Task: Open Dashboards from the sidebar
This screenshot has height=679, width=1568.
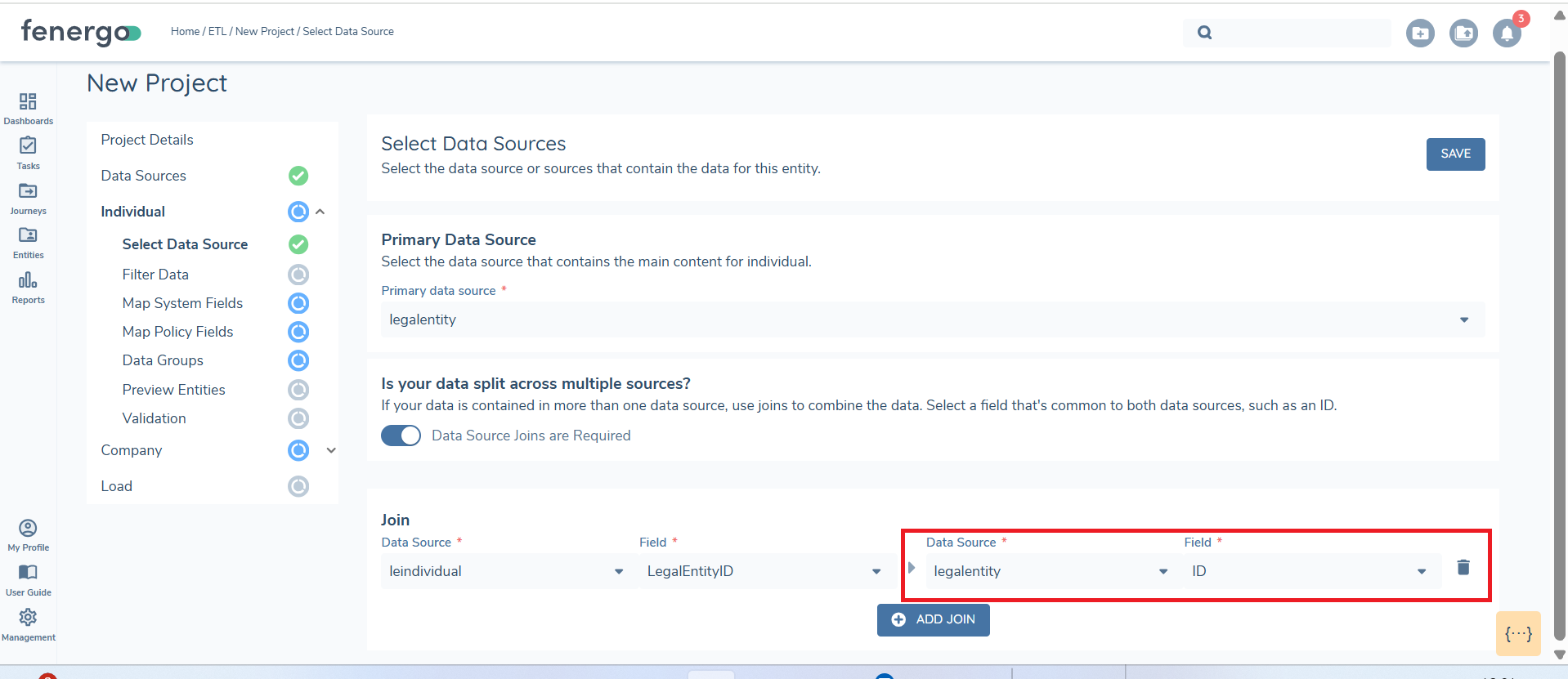Action: 28,102
